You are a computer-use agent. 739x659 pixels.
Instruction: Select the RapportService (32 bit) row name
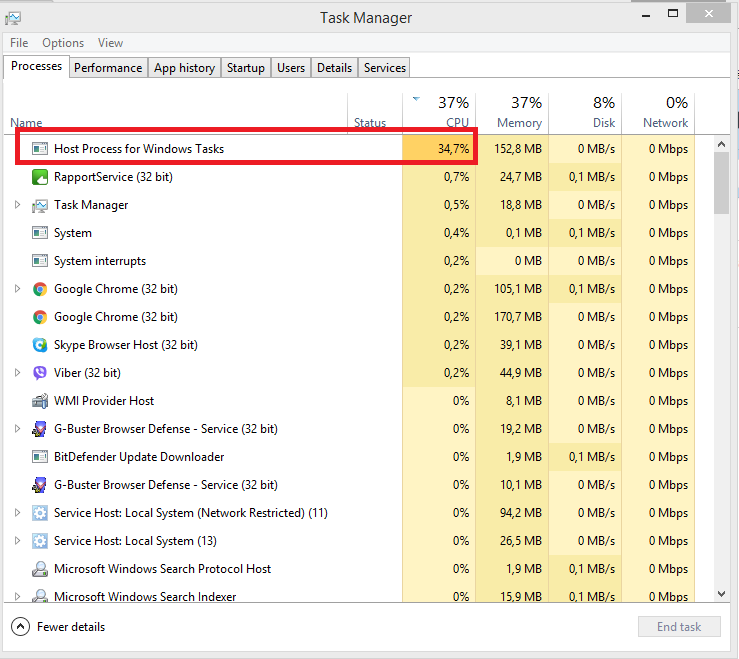point(113,177)
